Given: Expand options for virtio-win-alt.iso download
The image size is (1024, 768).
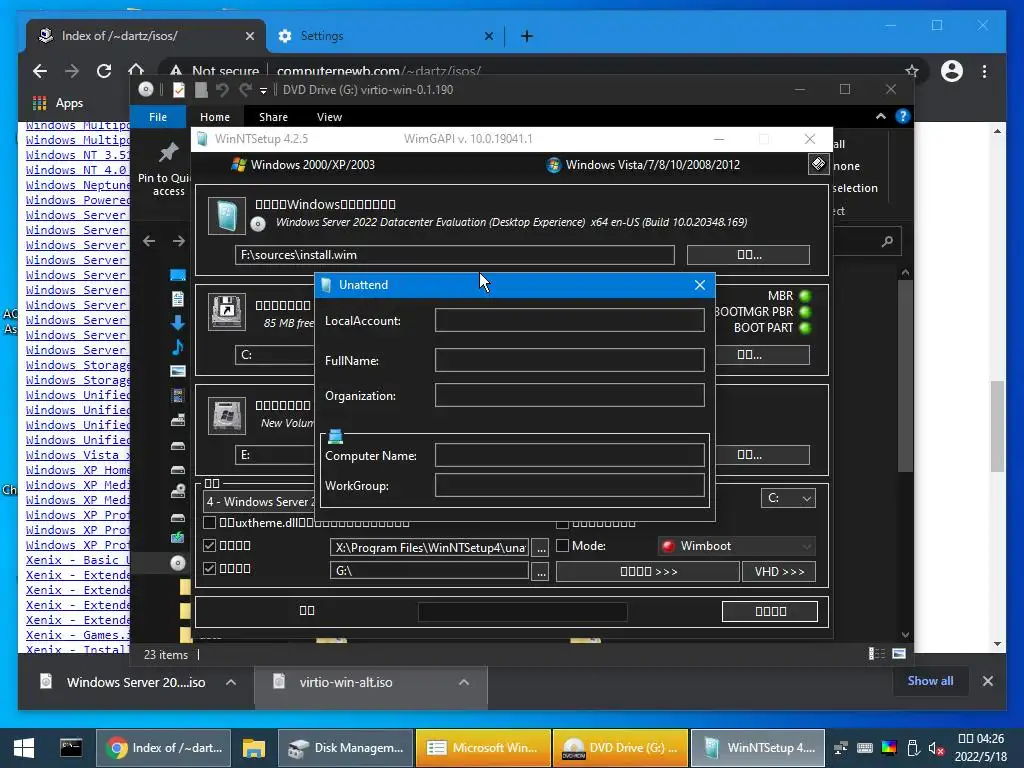Looking at the screenshot, I should 464,682.
